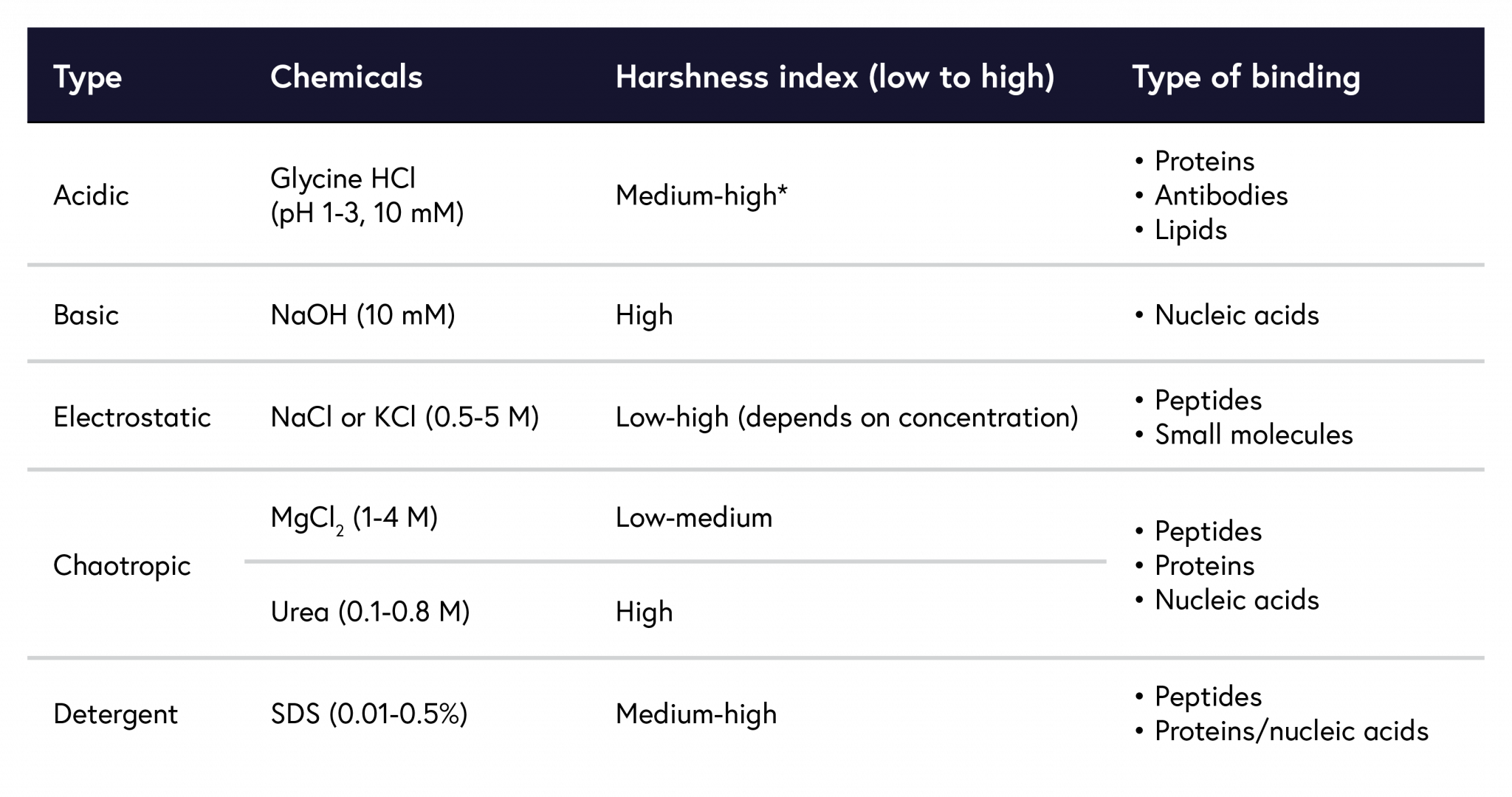
Task: Select the Harshness index column header
Action: [x=834, y=77]
